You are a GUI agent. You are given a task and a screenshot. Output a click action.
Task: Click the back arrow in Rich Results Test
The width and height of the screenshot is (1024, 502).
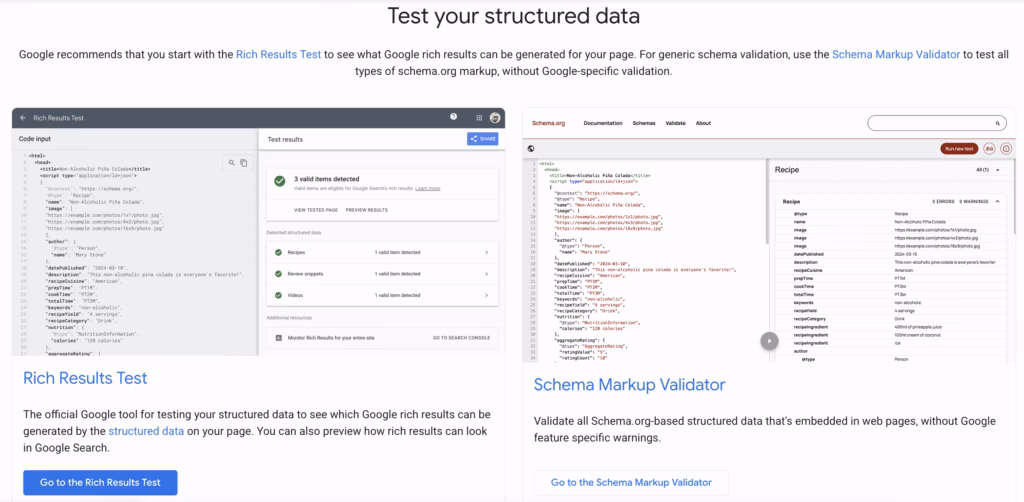(x=23, y=118)
